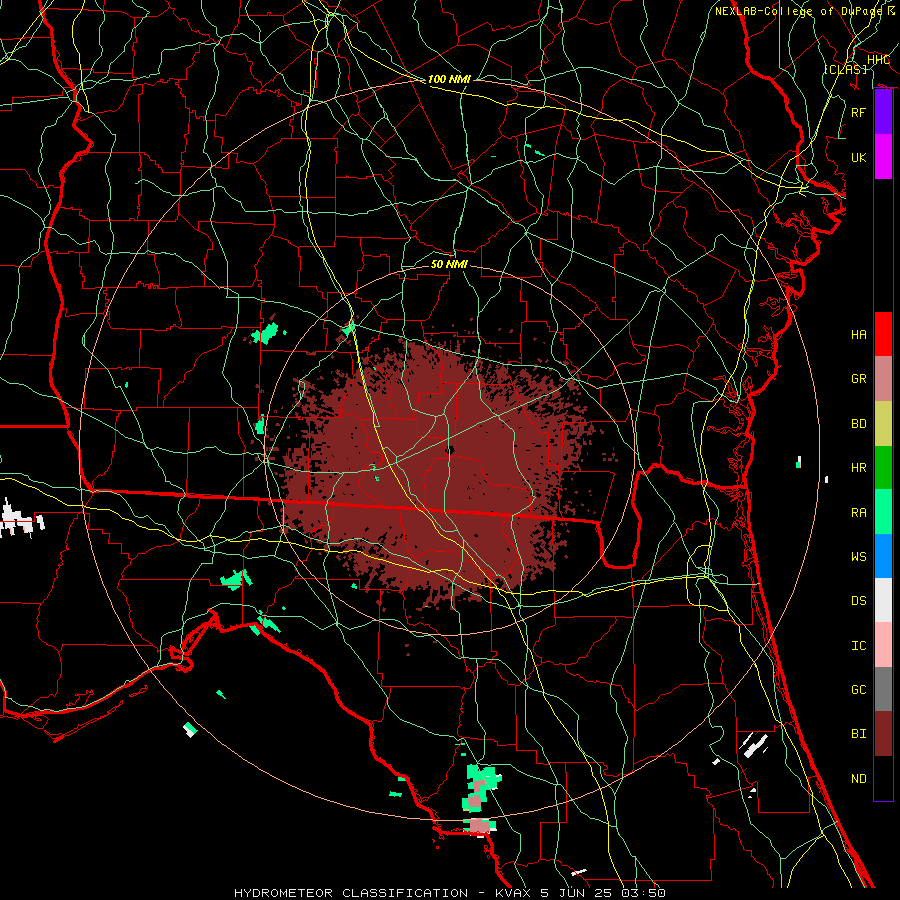Screen dimensions: 900x900
Task: Click the IC light pink legend swatch
Action: pyautogui.click(x=883, y=645)
